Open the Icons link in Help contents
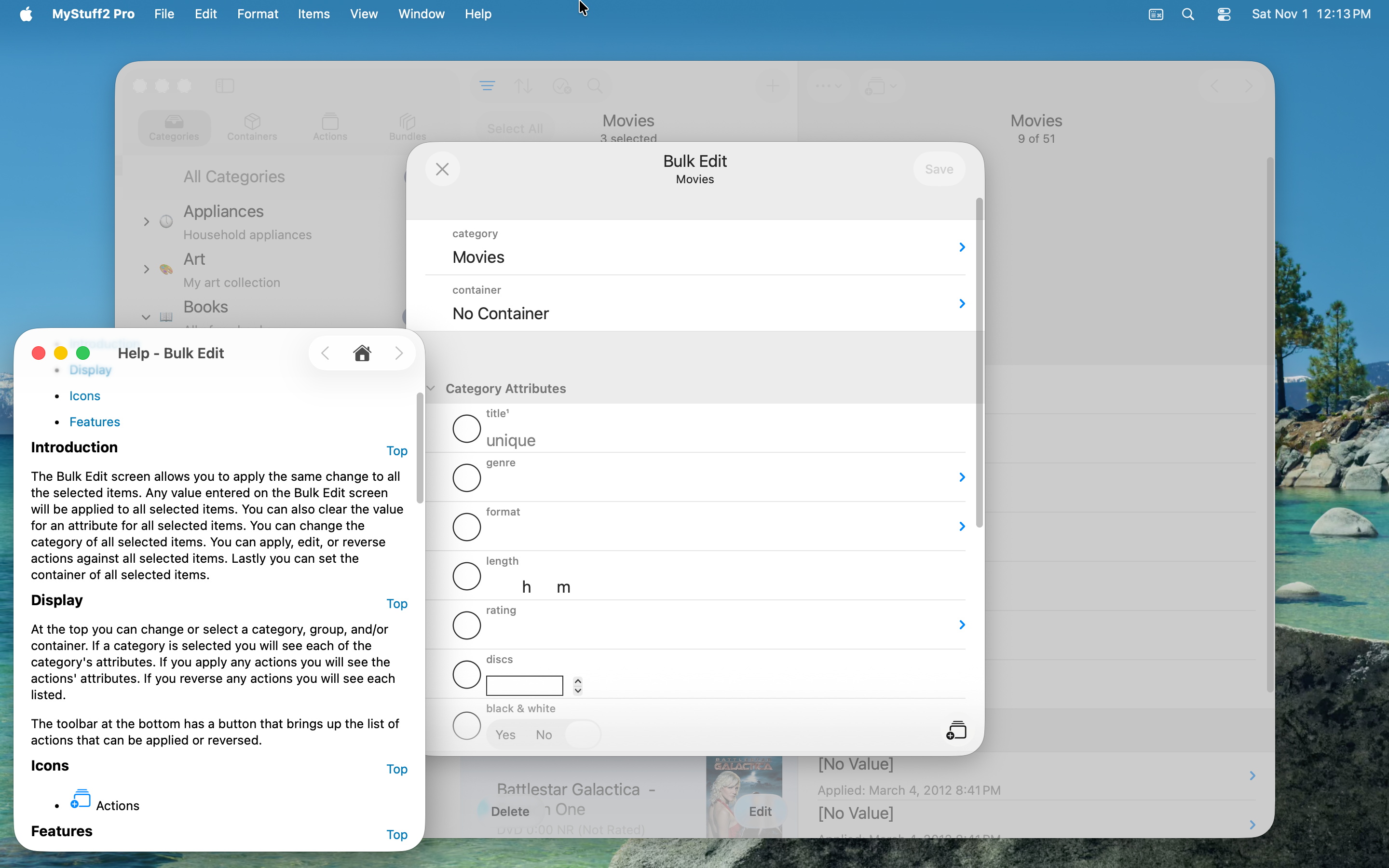The height and width of the screenshot is (868, 1389). 85,396
